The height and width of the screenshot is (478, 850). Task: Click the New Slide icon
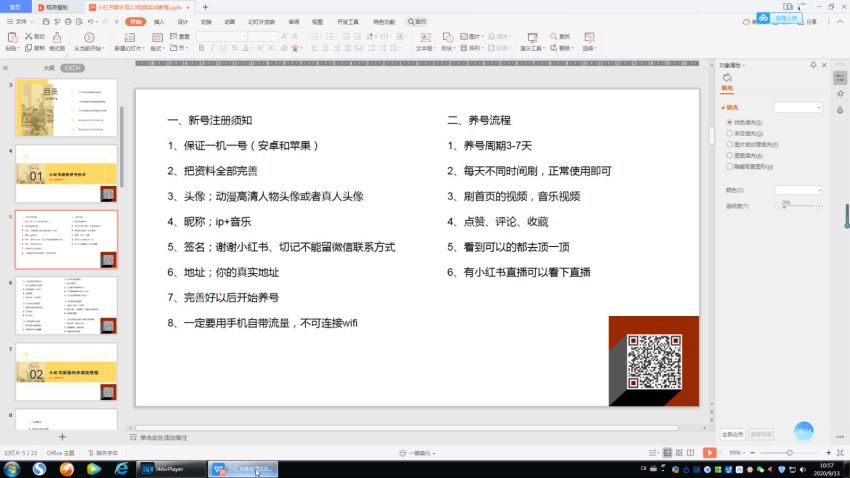pos(130,37)
